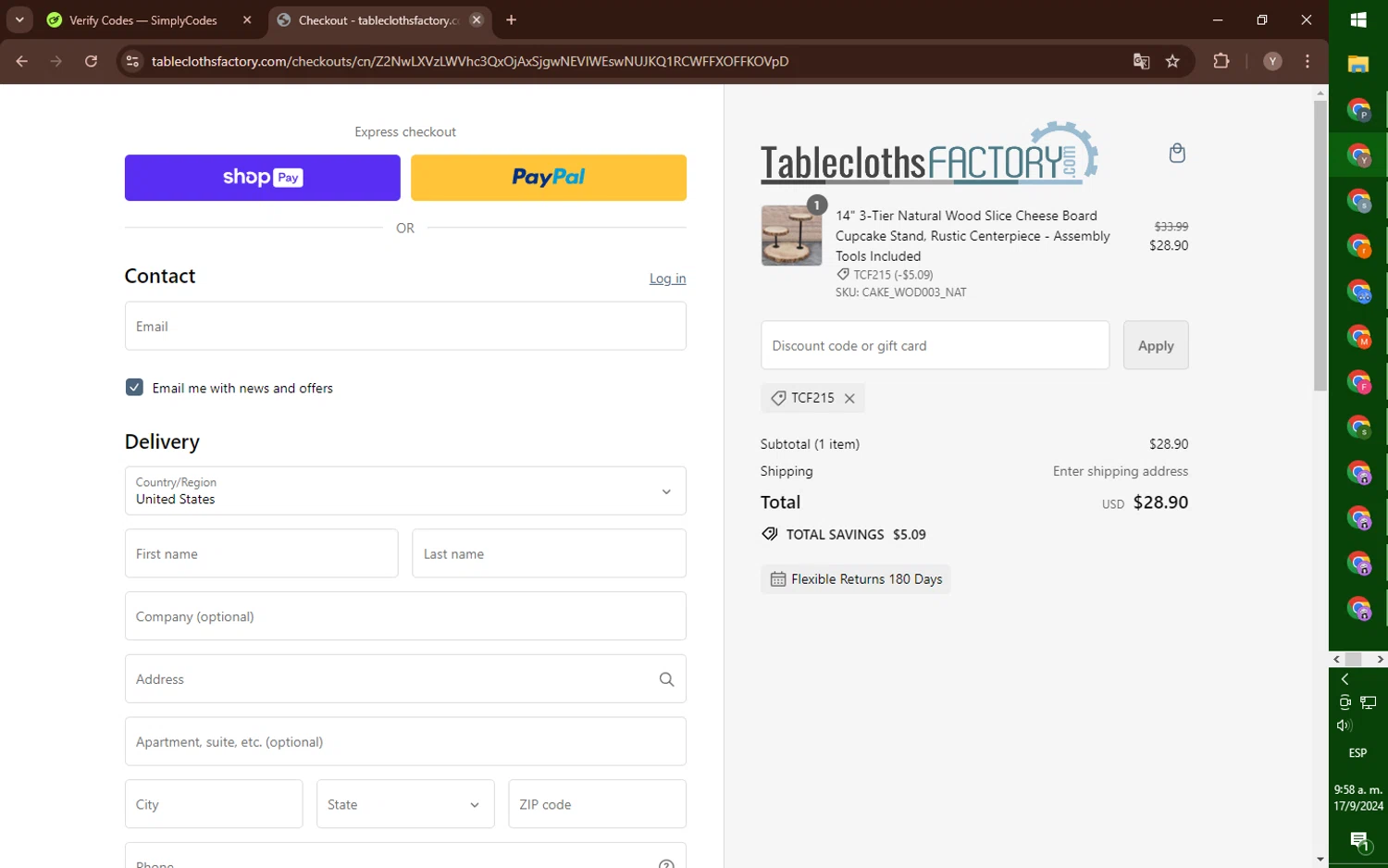Open the shopping bag cart icon
Image resolution: width=1388 pixels, height=868 pixels.
(1176, 153)
